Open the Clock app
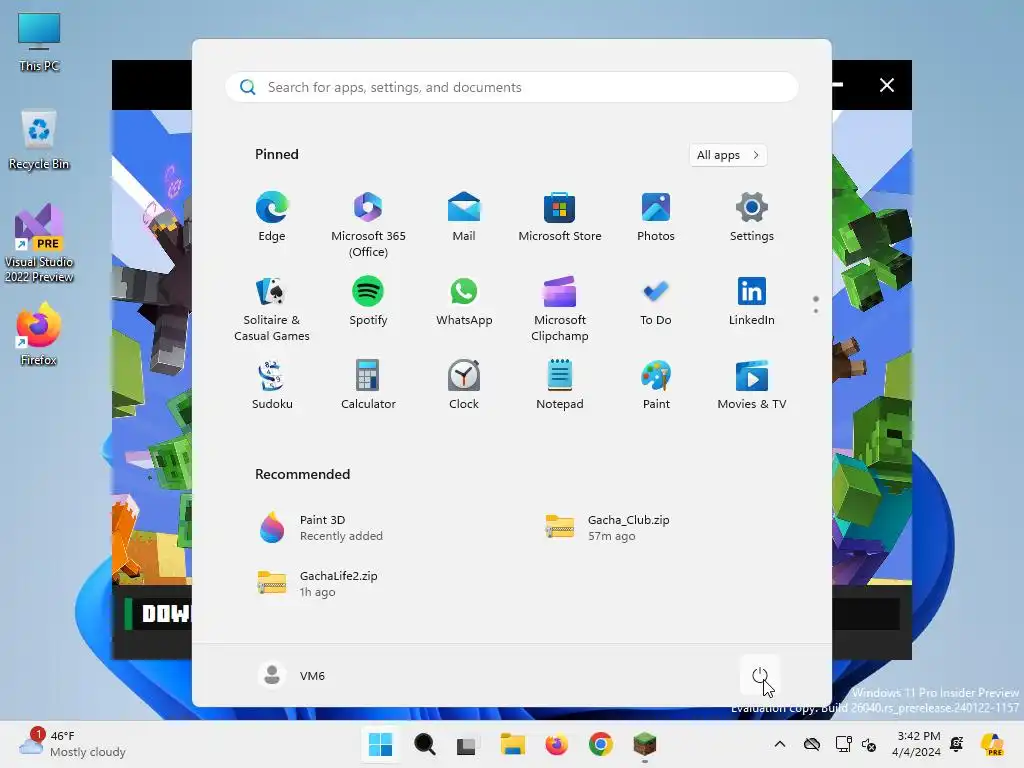The width and height of the screenshot is (1024, 768). 464,385
